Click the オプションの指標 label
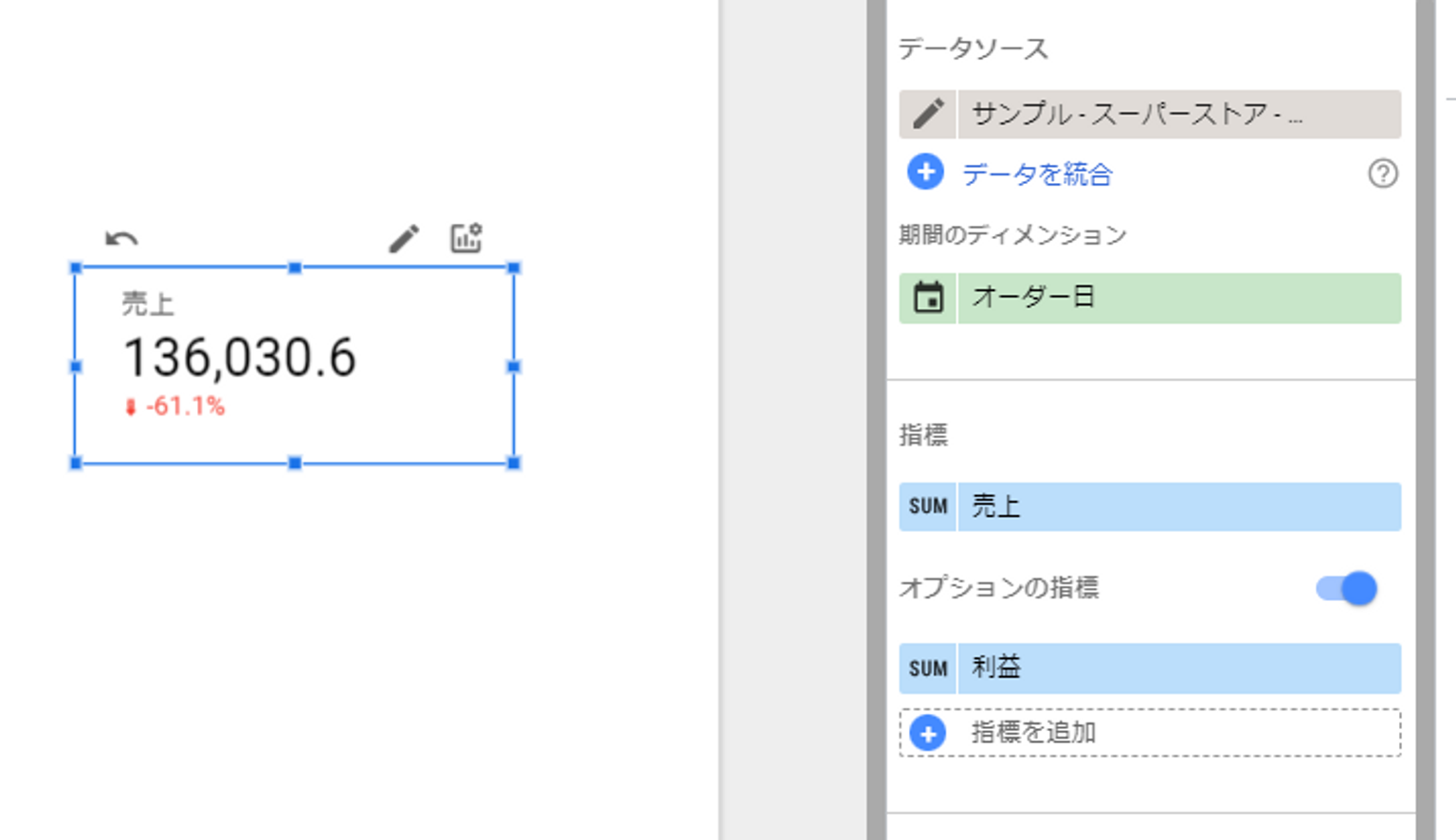Viewport: 1456px width, 840px height. point(999,588)
